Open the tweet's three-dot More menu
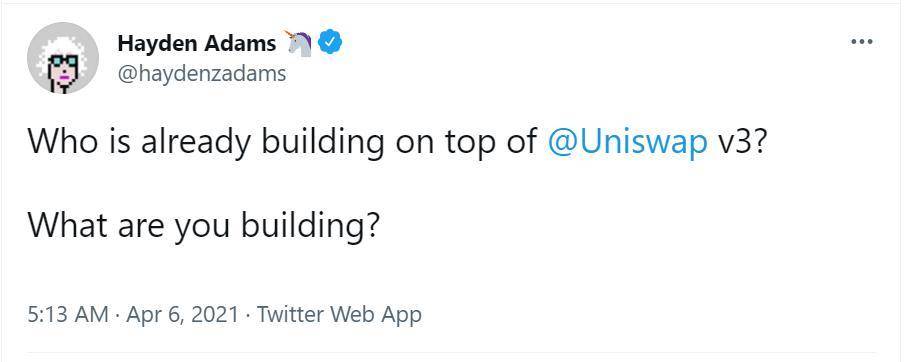 862,42
